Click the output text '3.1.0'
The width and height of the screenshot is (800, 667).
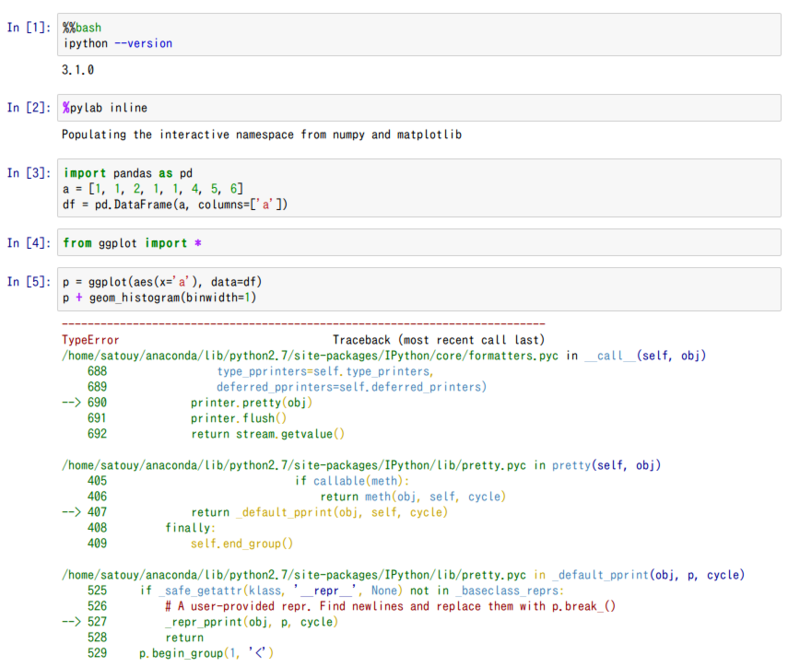[x=78, y=70]
